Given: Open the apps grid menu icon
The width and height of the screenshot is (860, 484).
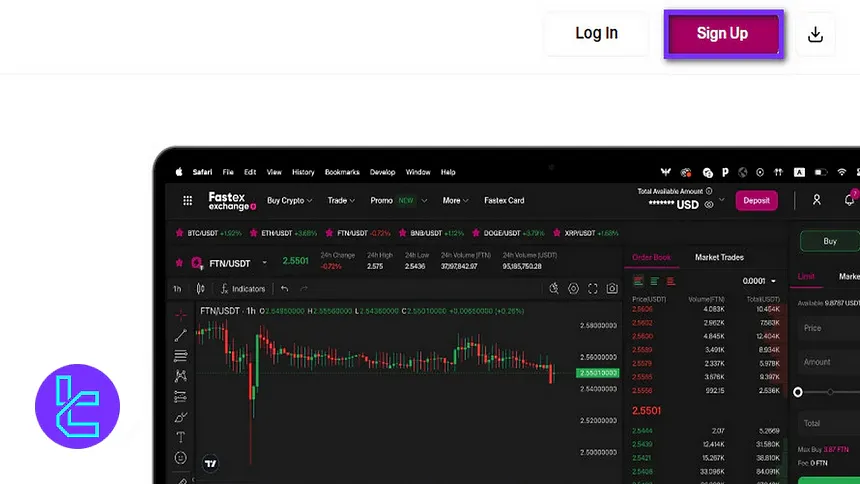Looking at the screenshot, I should click(x=188, y=201).
